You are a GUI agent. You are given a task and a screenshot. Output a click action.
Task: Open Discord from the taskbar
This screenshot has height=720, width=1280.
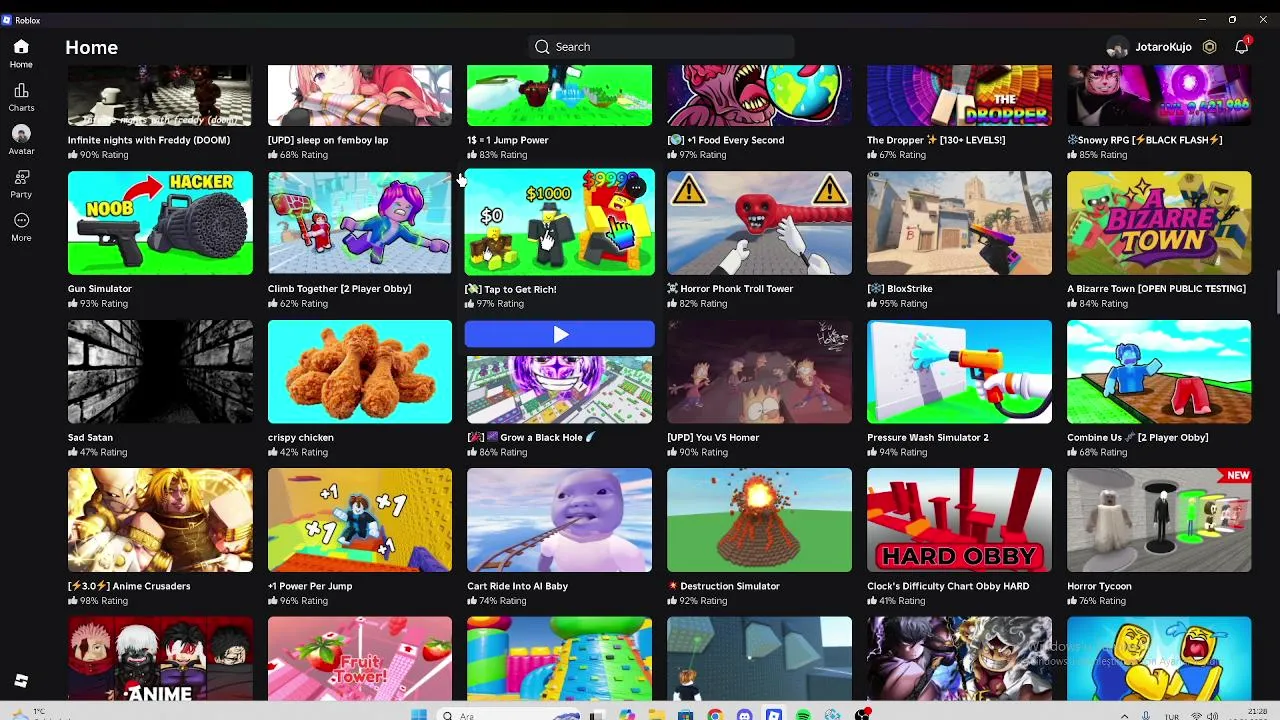(744, 715)
